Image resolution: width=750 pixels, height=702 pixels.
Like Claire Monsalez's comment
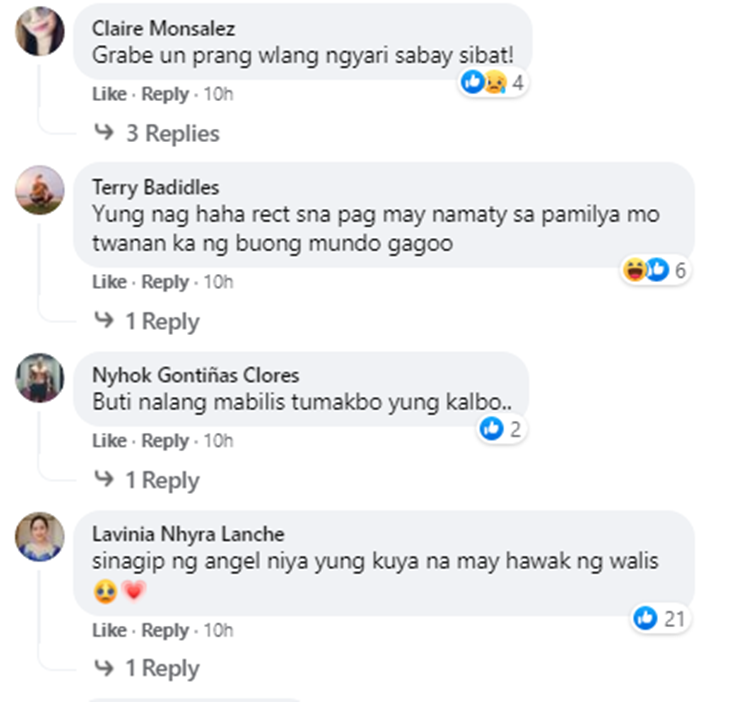pyautogui.click(x=110, y=94)
